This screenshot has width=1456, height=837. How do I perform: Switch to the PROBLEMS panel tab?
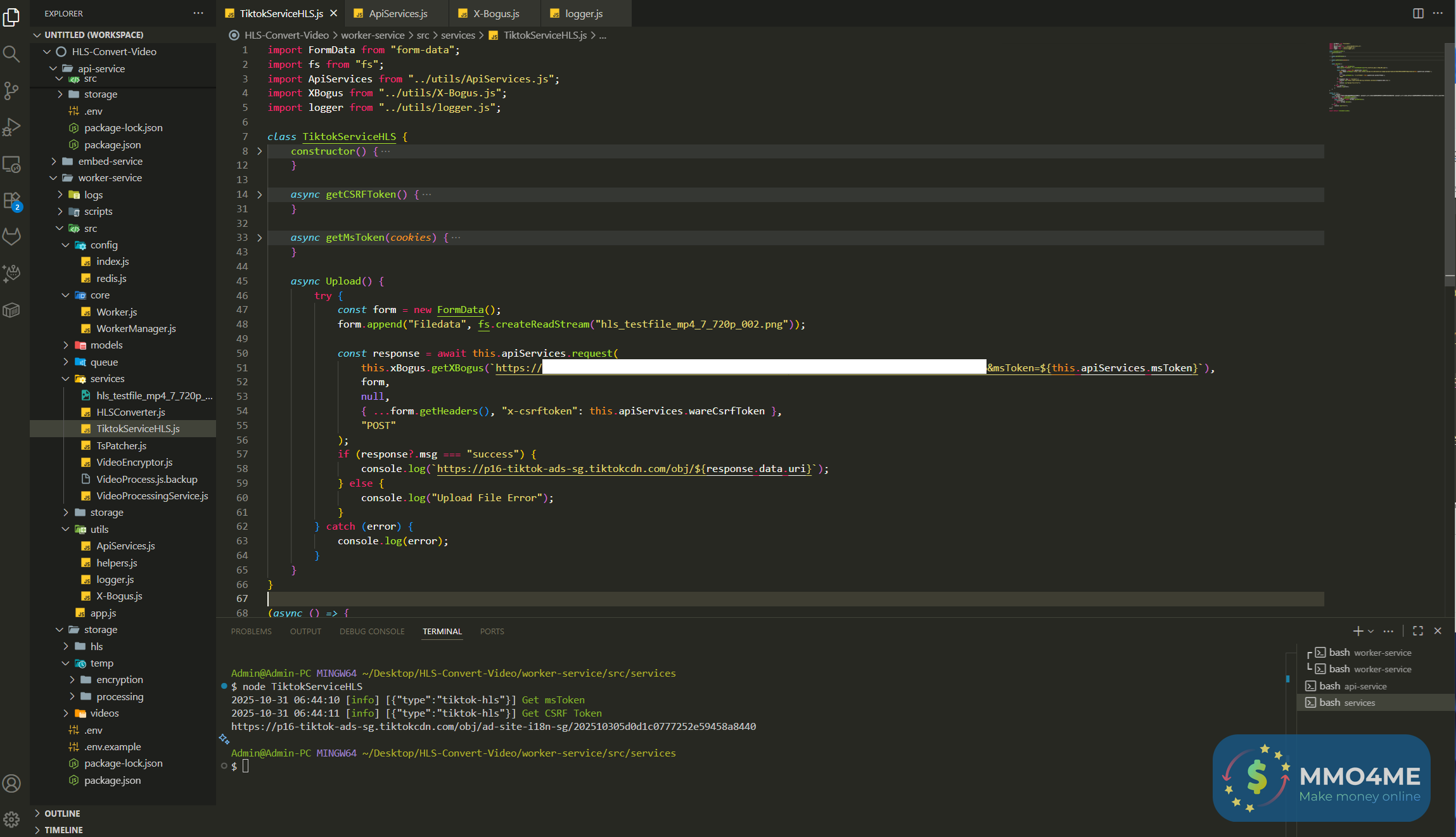[x=251, y=631]
